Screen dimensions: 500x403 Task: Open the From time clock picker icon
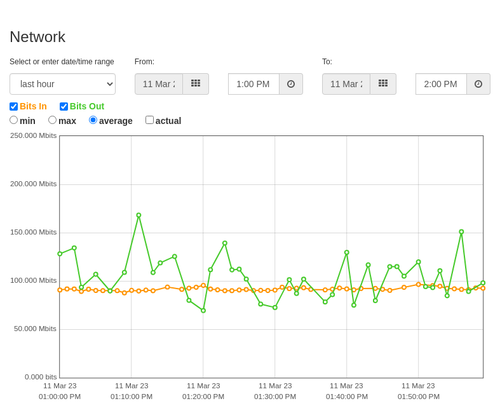click(291, 84)
